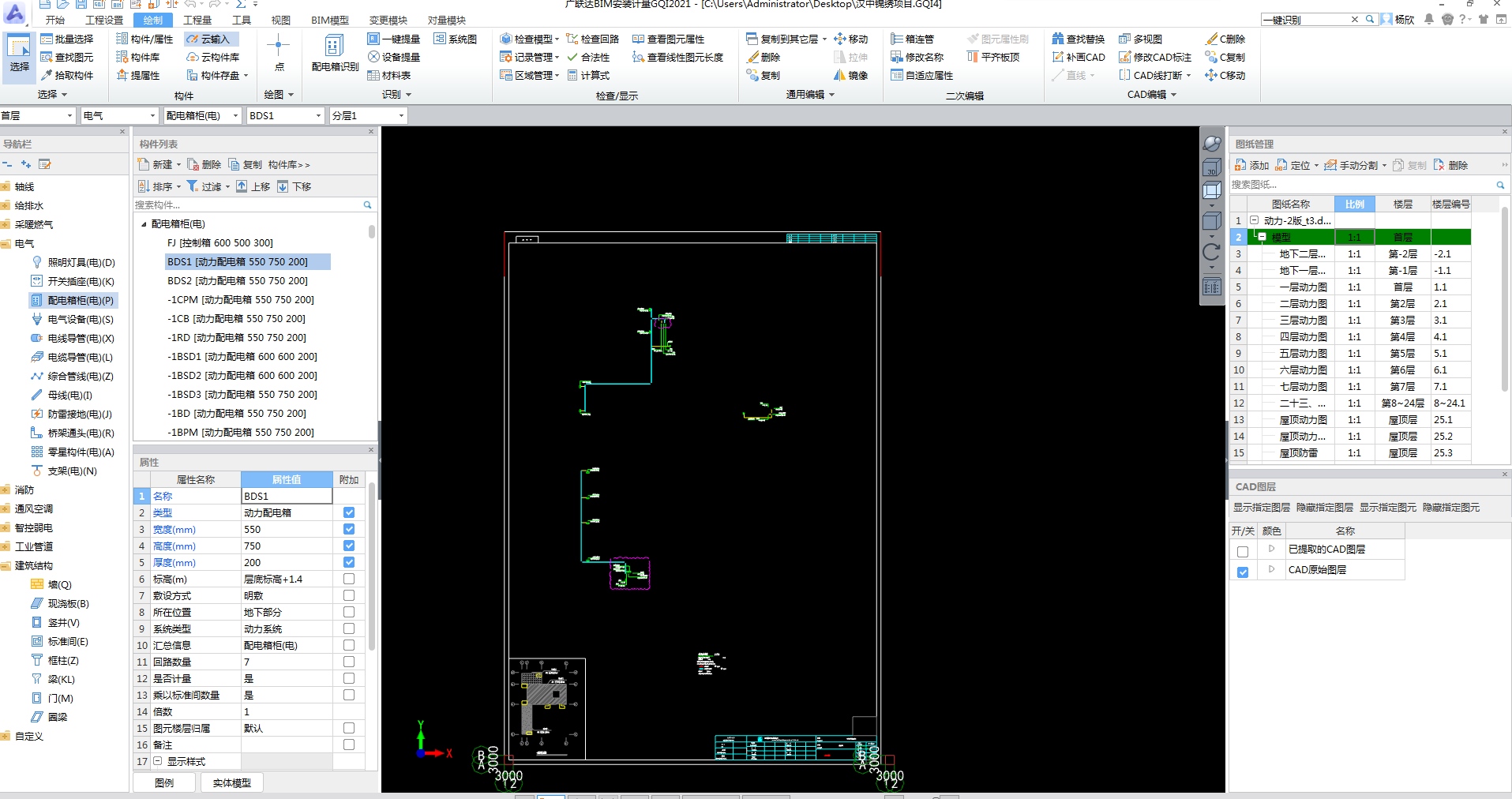Click 删除 delete in component list toolbar

pos(204,164)
